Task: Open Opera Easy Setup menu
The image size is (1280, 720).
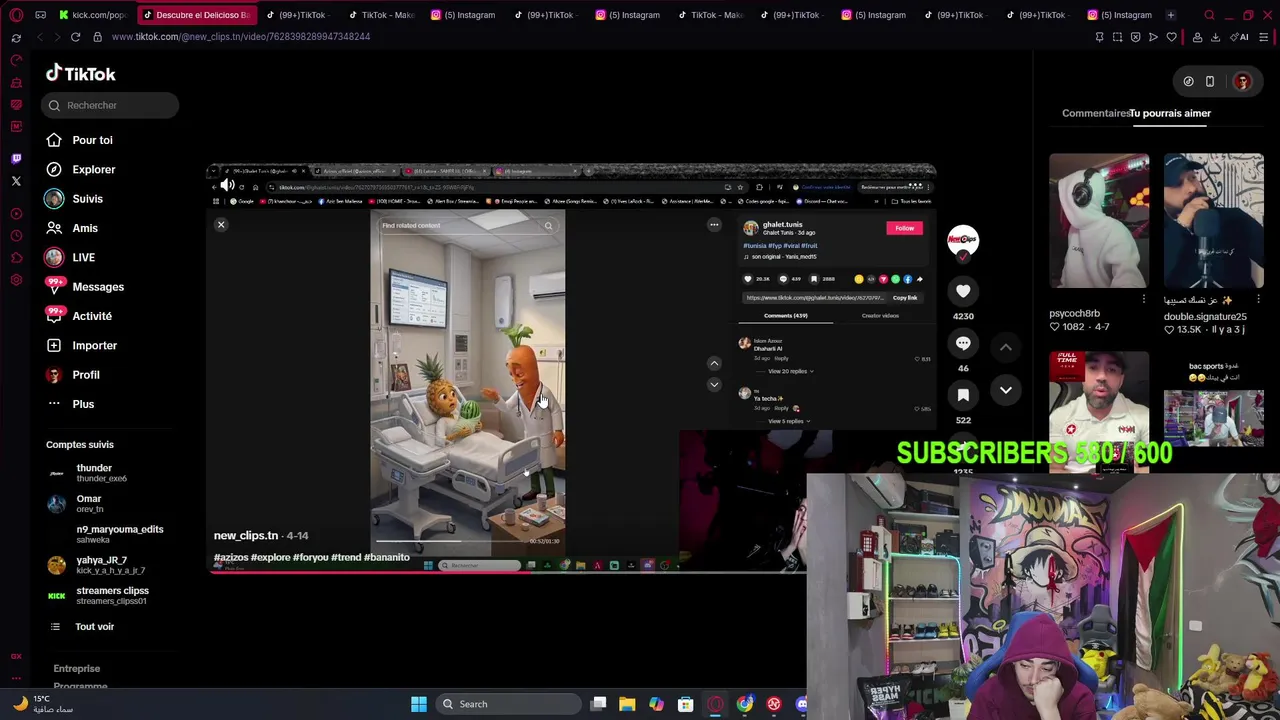Action: point(1264,37)
